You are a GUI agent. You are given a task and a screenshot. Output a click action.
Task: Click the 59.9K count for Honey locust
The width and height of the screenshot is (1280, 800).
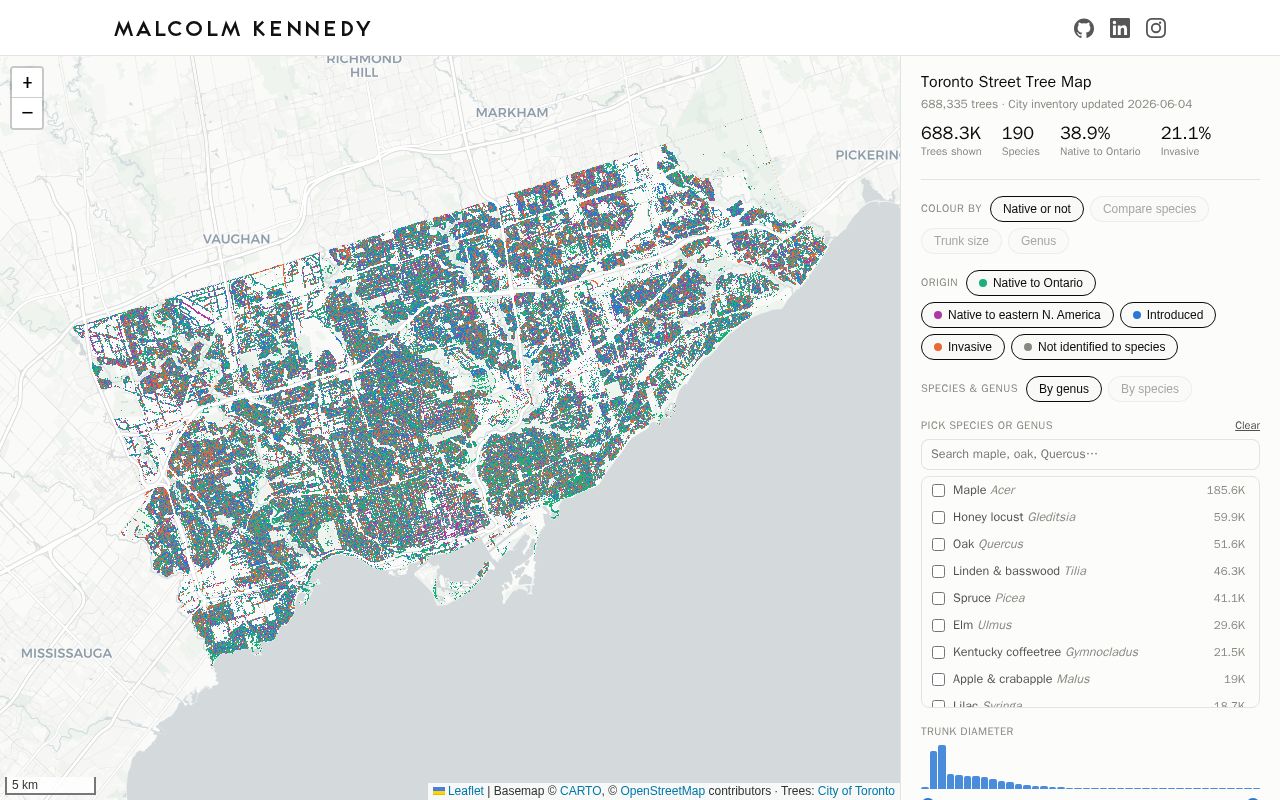(1229, 517)
